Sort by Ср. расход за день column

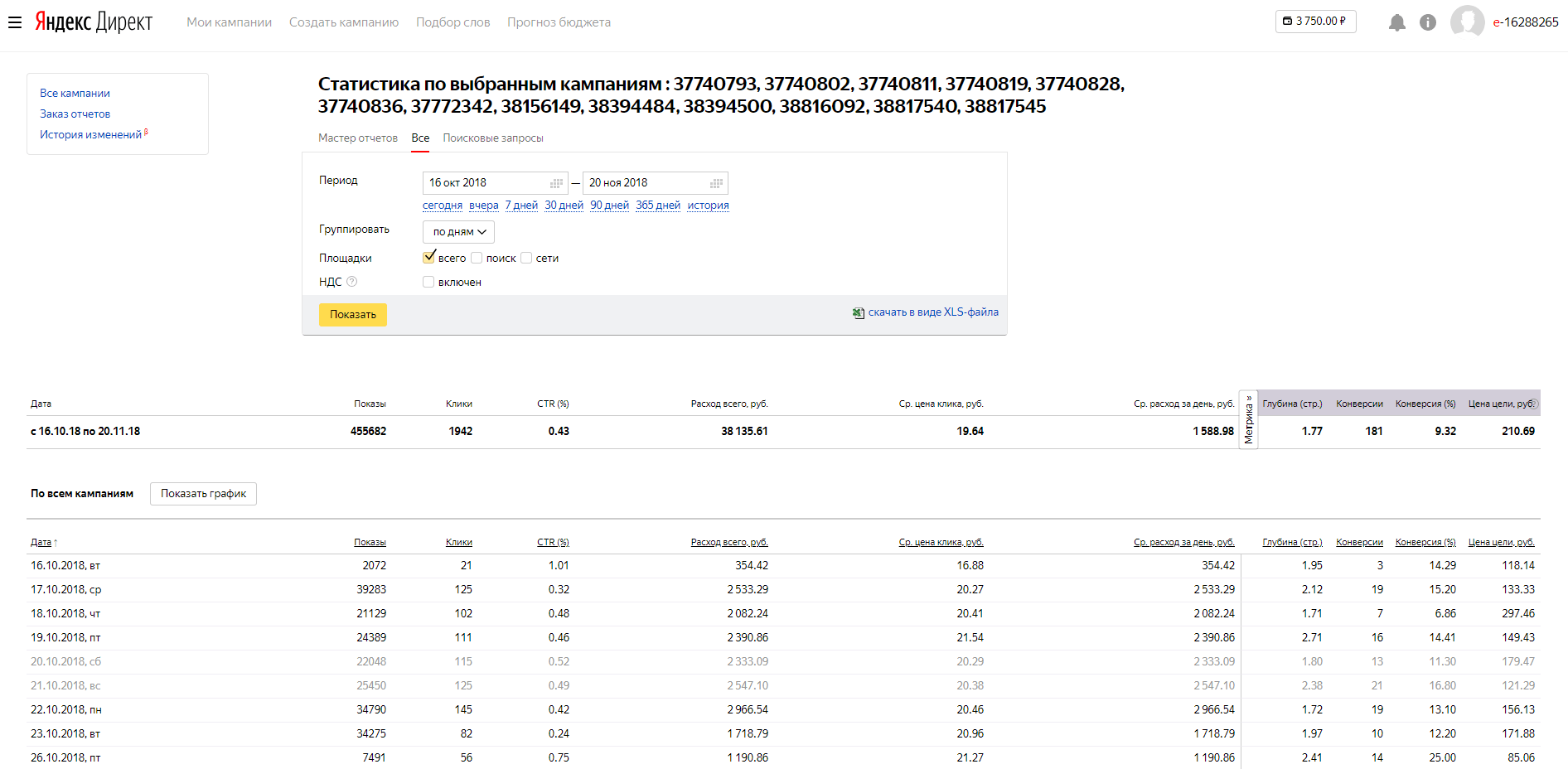(x=1184, y=543)
